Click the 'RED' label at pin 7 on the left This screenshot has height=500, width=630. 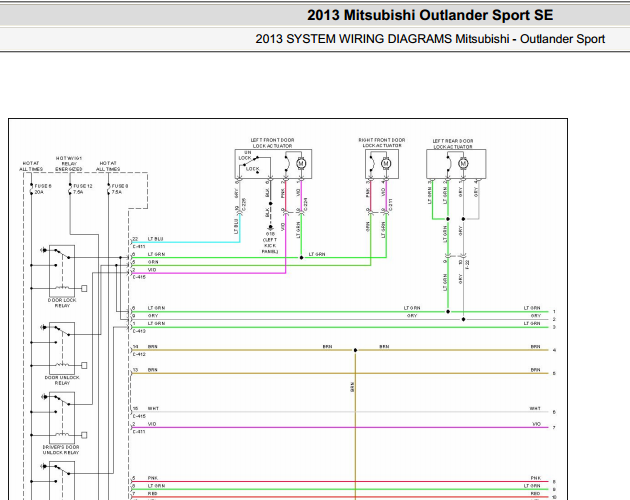[152, 493]
